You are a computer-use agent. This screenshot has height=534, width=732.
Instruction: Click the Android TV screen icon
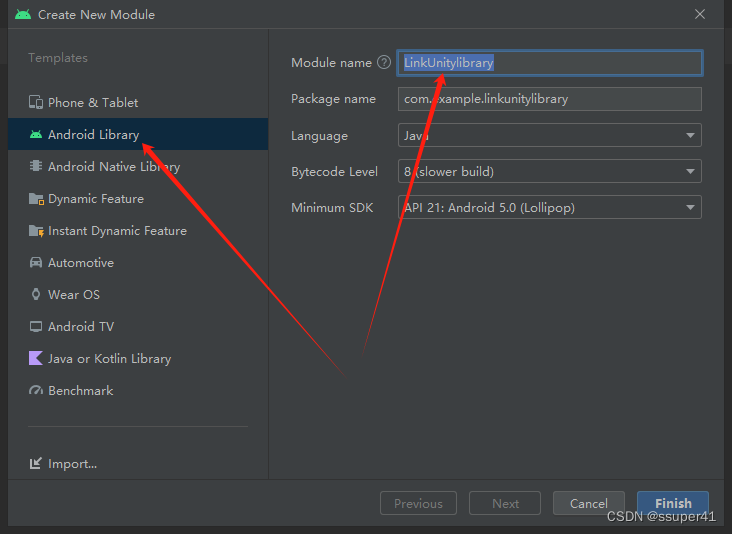(36, 326)
